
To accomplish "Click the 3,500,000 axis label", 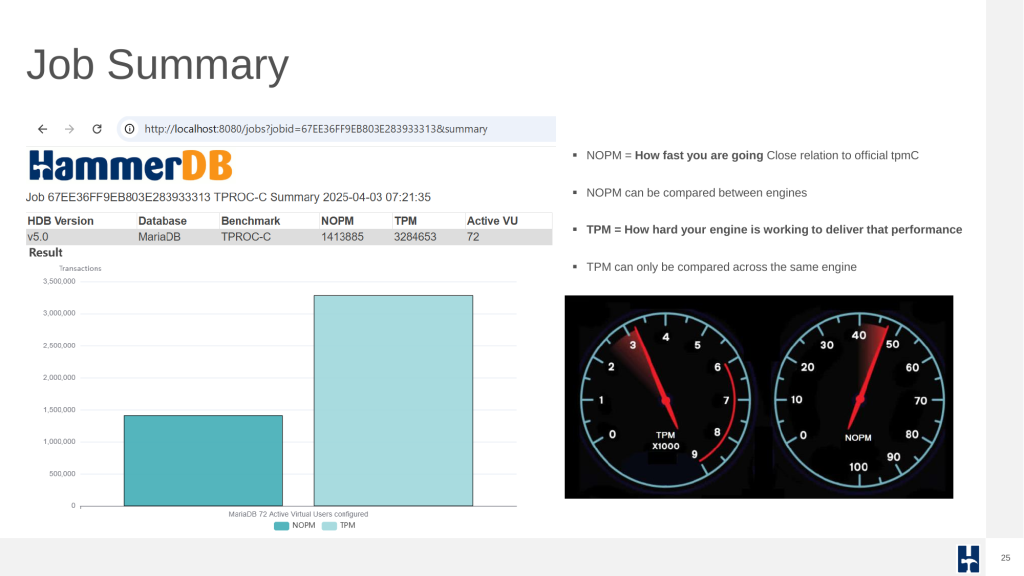I will [x=59, y=281].
